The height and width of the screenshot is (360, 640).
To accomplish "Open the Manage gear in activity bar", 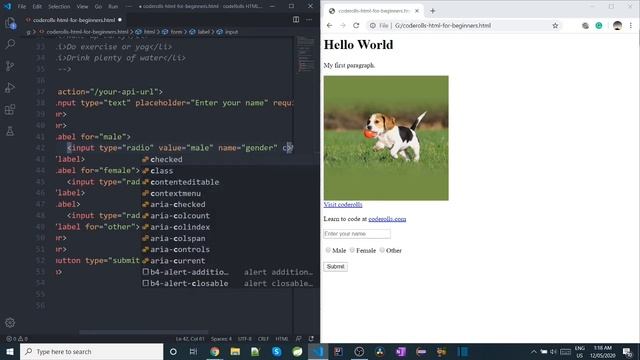I will [x=10, y=323].
